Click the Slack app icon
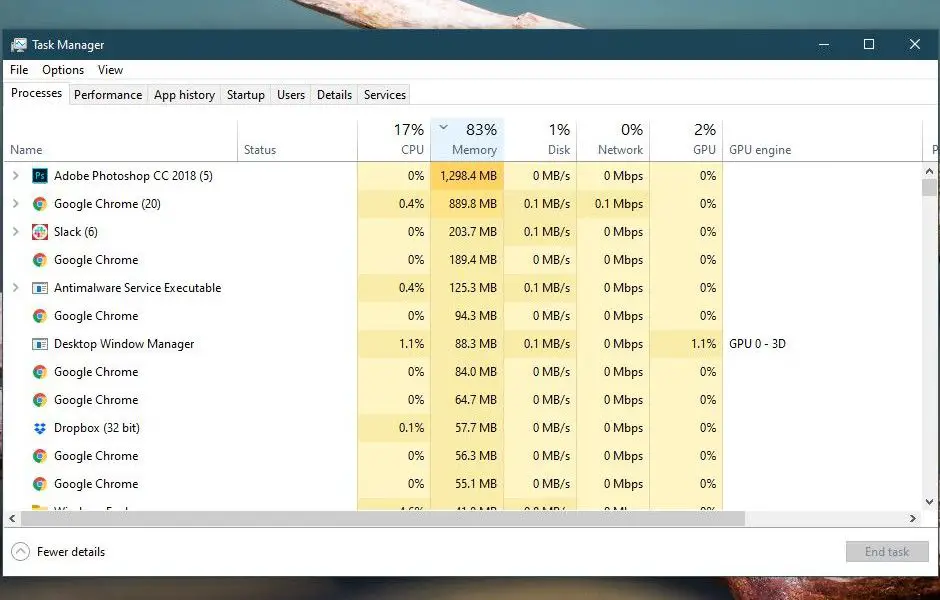Image resolution: width=940 pixels, height=600 pixels. 40,232
